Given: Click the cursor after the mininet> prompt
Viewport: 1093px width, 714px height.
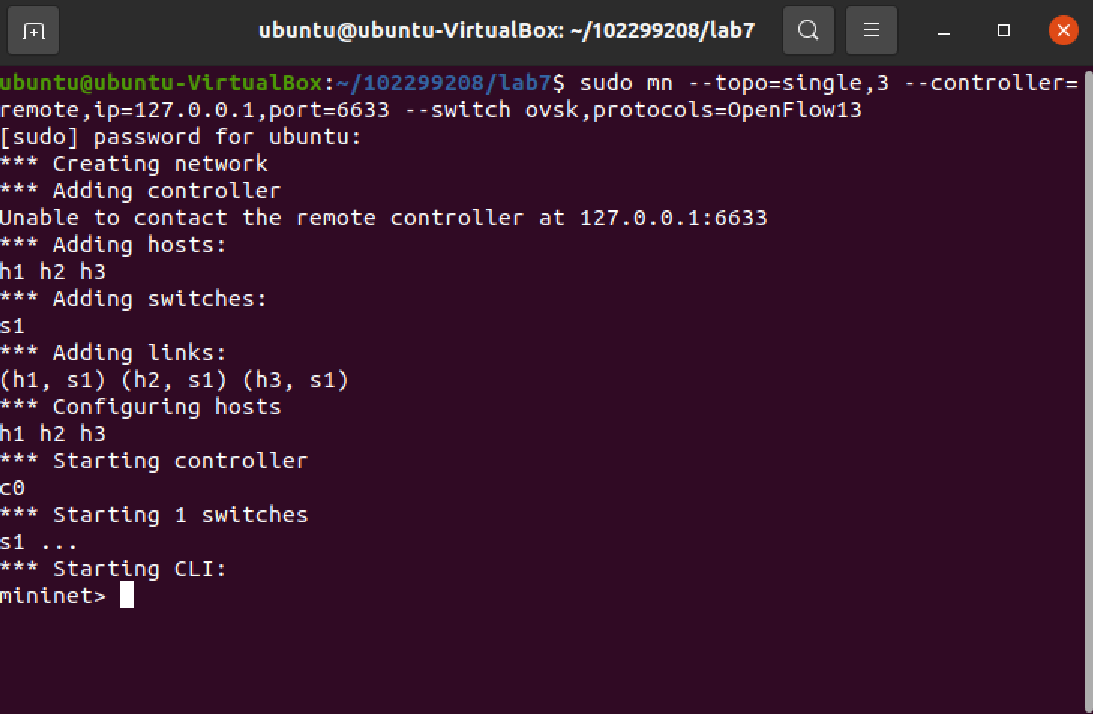Looking at the screenshot, I should (x=126, y=596).
